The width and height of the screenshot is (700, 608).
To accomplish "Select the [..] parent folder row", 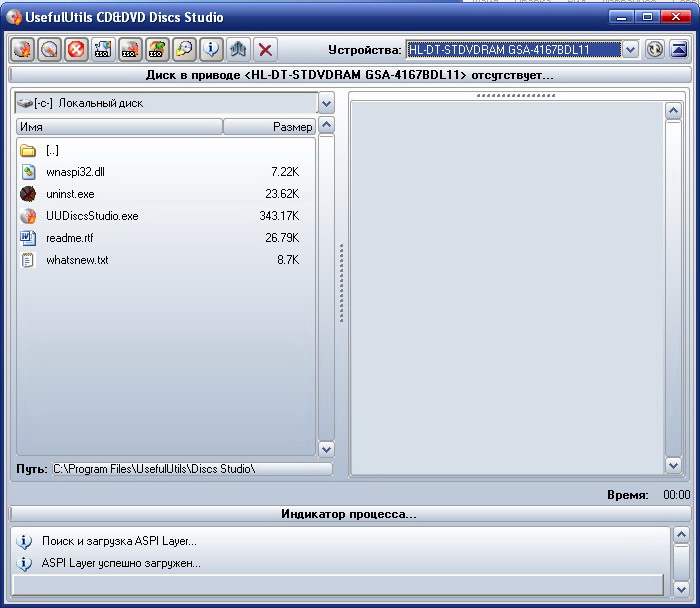I will click(166, 150).
